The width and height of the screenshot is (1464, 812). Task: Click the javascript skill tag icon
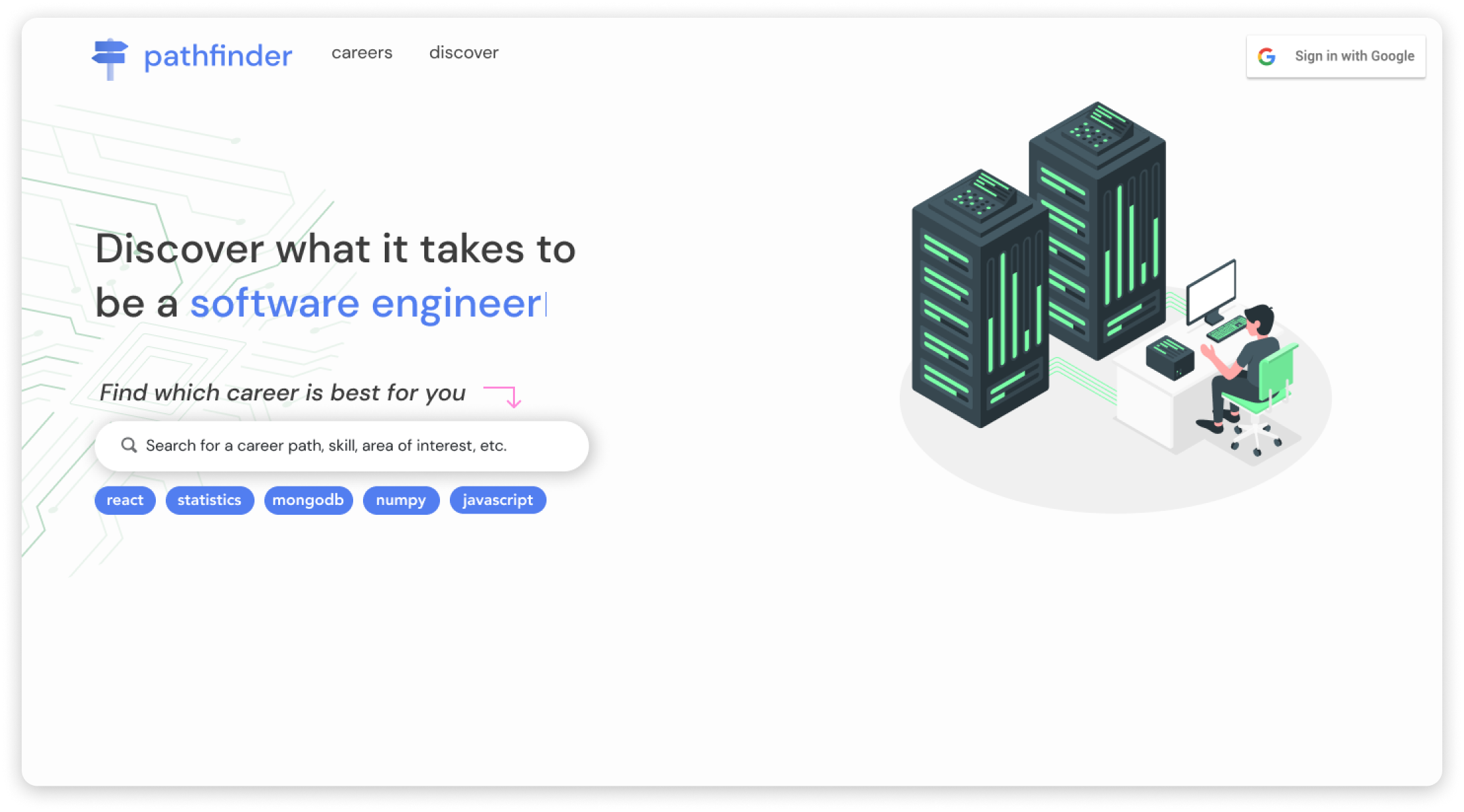pos(498,500)
